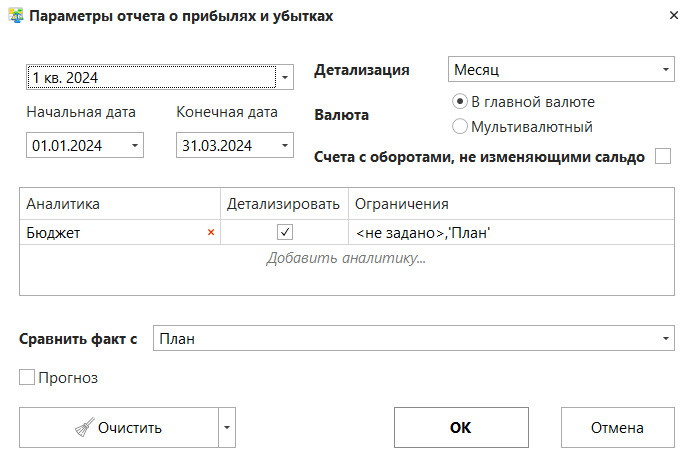Open the Конечная дата date picker
The height and width of the screenshot is (469, 694).
click(285, 146)
